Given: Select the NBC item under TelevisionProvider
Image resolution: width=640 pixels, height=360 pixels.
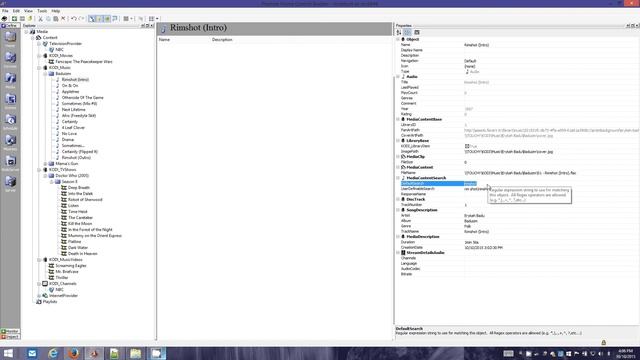Looking at the screenshot, I should 60,49.
